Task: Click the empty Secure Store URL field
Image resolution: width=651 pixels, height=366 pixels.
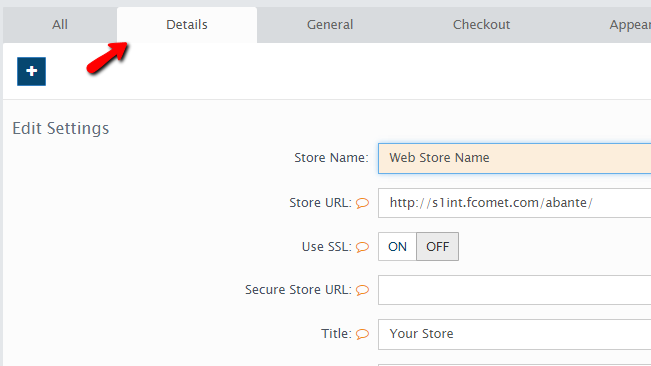Action: [x=514, y=290]
